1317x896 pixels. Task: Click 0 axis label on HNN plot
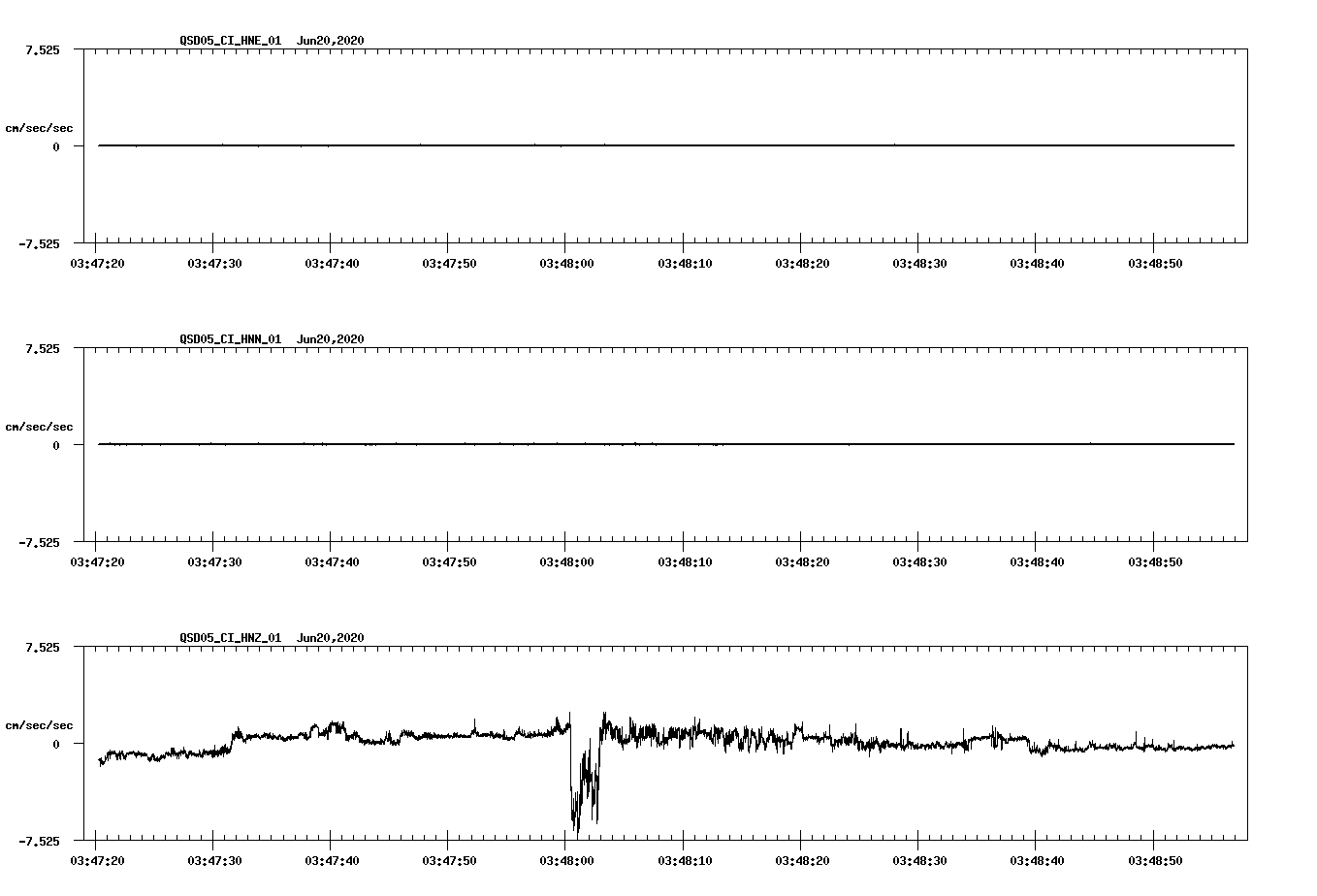pyautogui.click(x=56, y=445)
